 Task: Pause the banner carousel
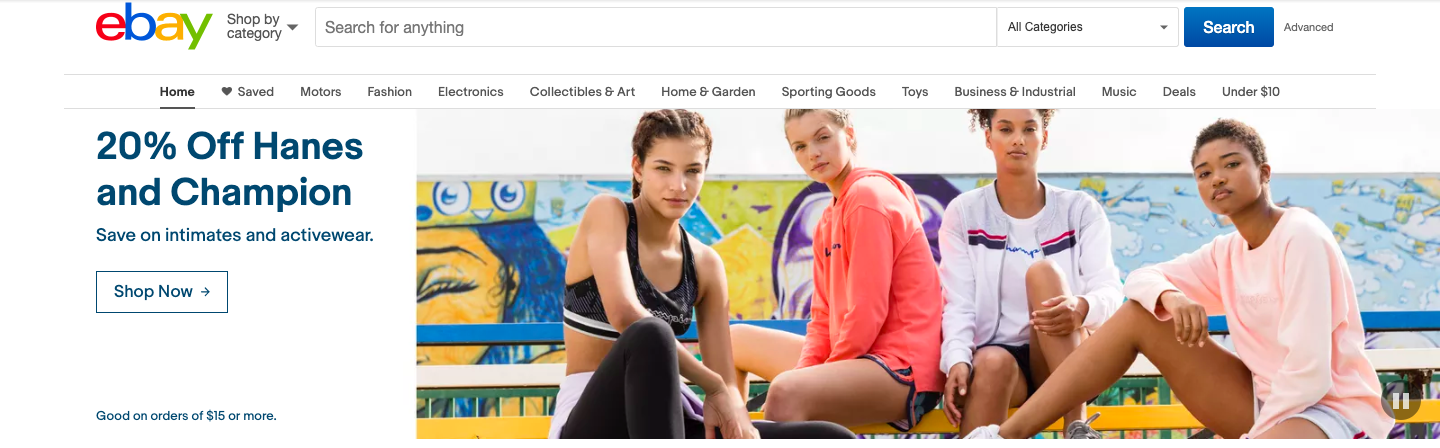tap(1400, 401)
